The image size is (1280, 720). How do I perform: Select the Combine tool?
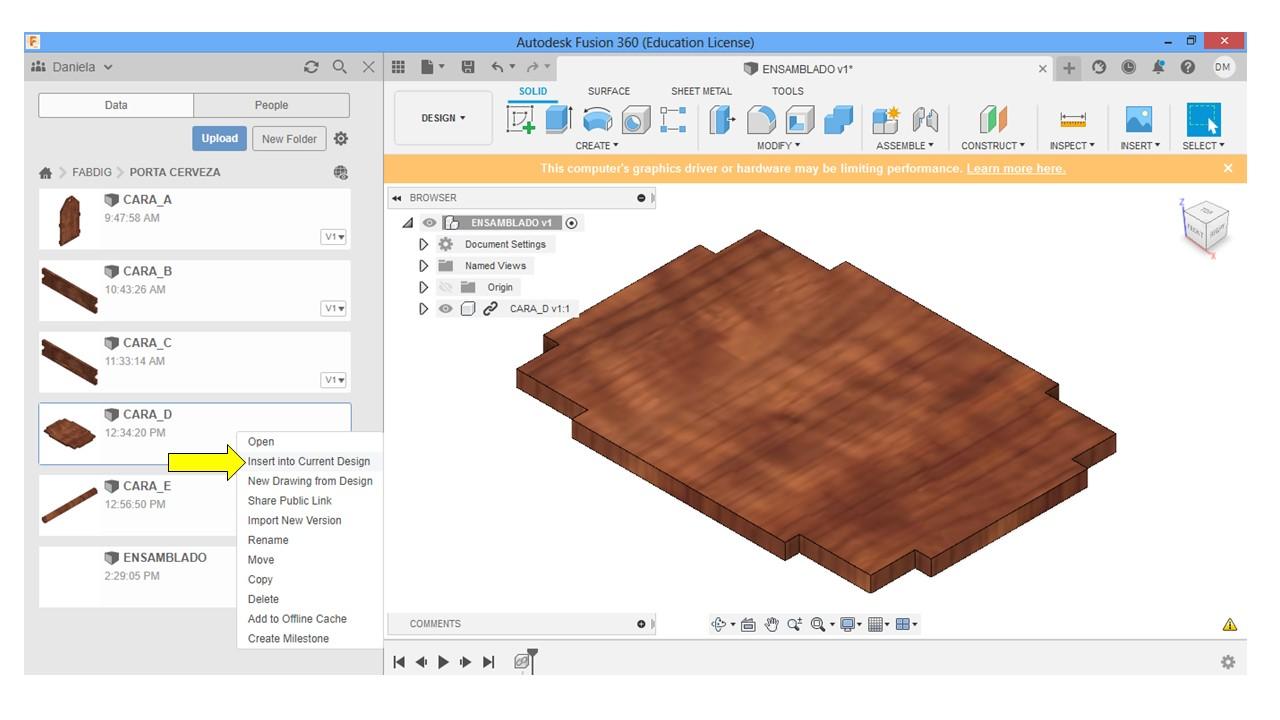click(x=838, y=120)
